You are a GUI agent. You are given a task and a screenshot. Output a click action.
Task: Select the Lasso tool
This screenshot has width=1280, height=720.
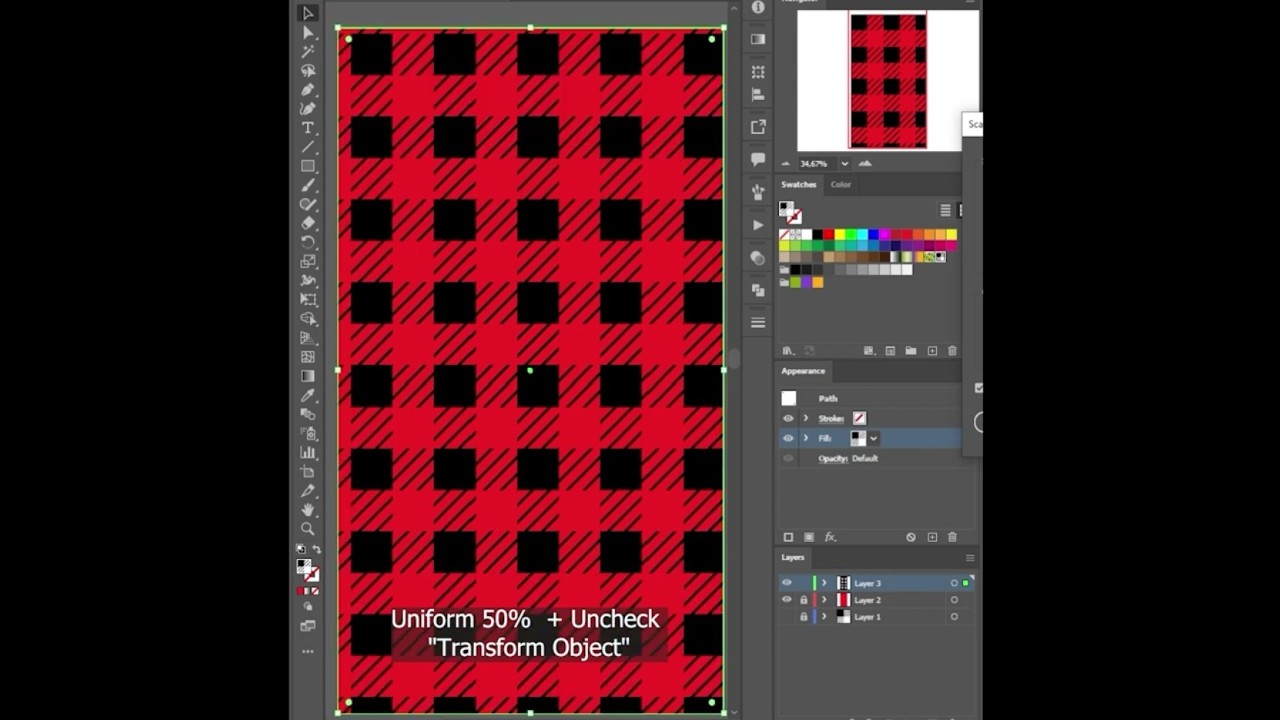pyautogui.click(x=308, y=71)
